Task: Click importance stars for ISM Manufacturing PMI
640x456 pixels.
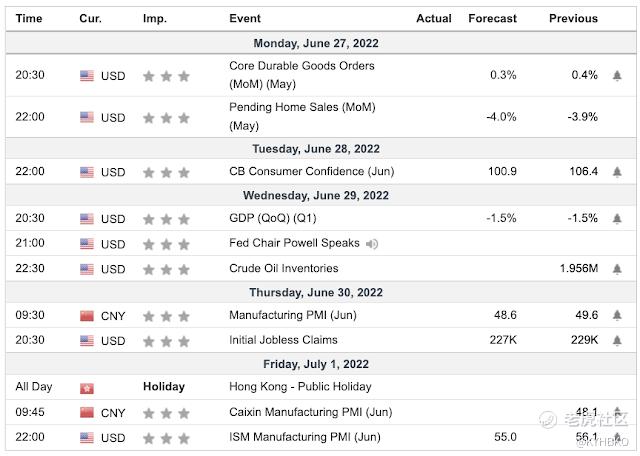Action: coord(166,437)
